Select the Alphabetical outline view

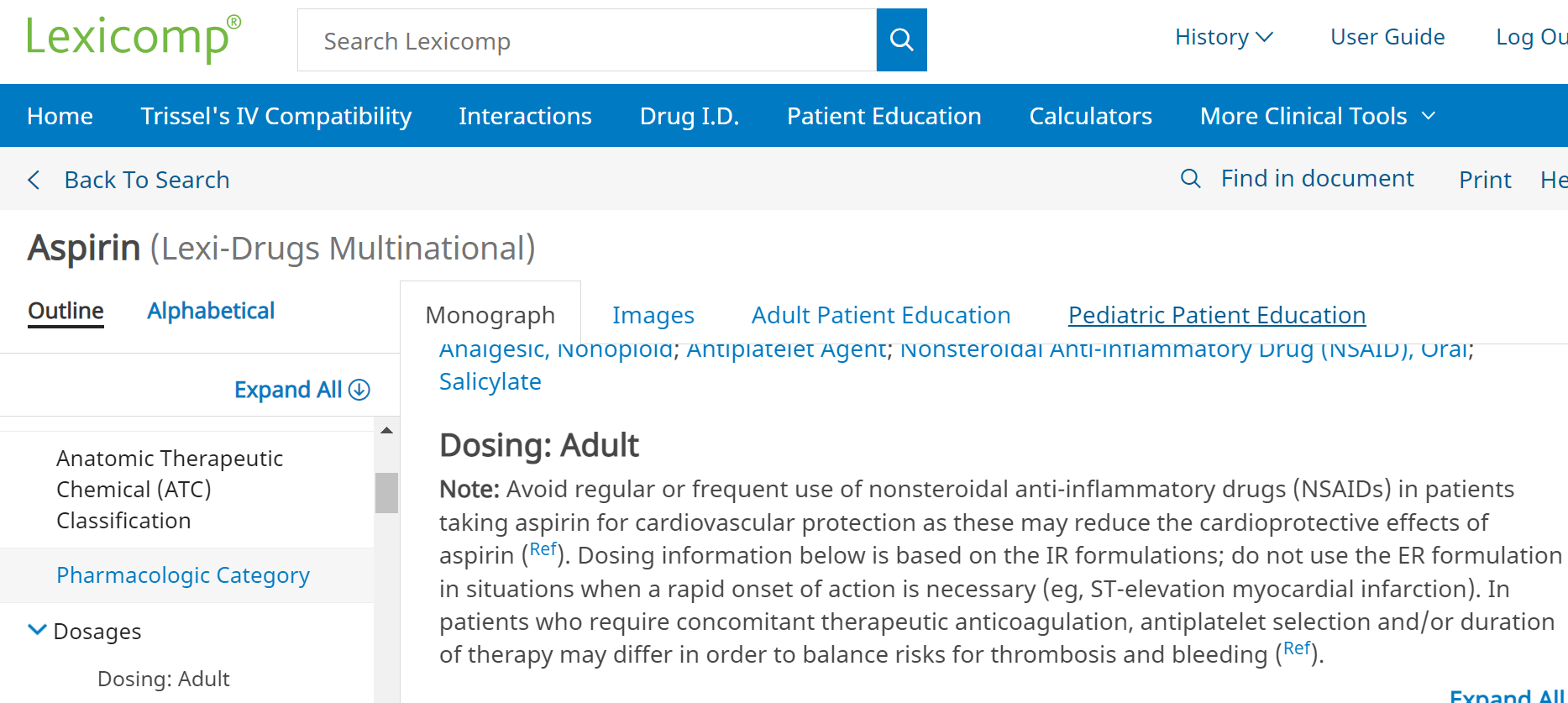pyautogui.click(x=211, y=311)
